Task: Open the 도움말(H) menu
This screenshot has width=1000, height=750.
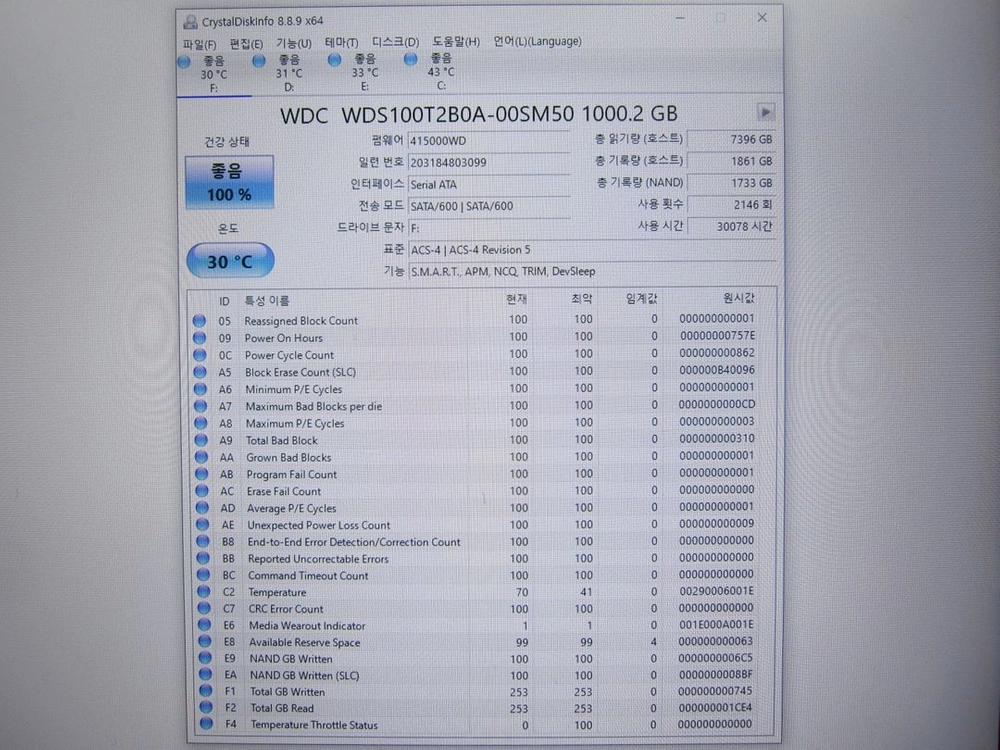Action: tap(456, 41)
